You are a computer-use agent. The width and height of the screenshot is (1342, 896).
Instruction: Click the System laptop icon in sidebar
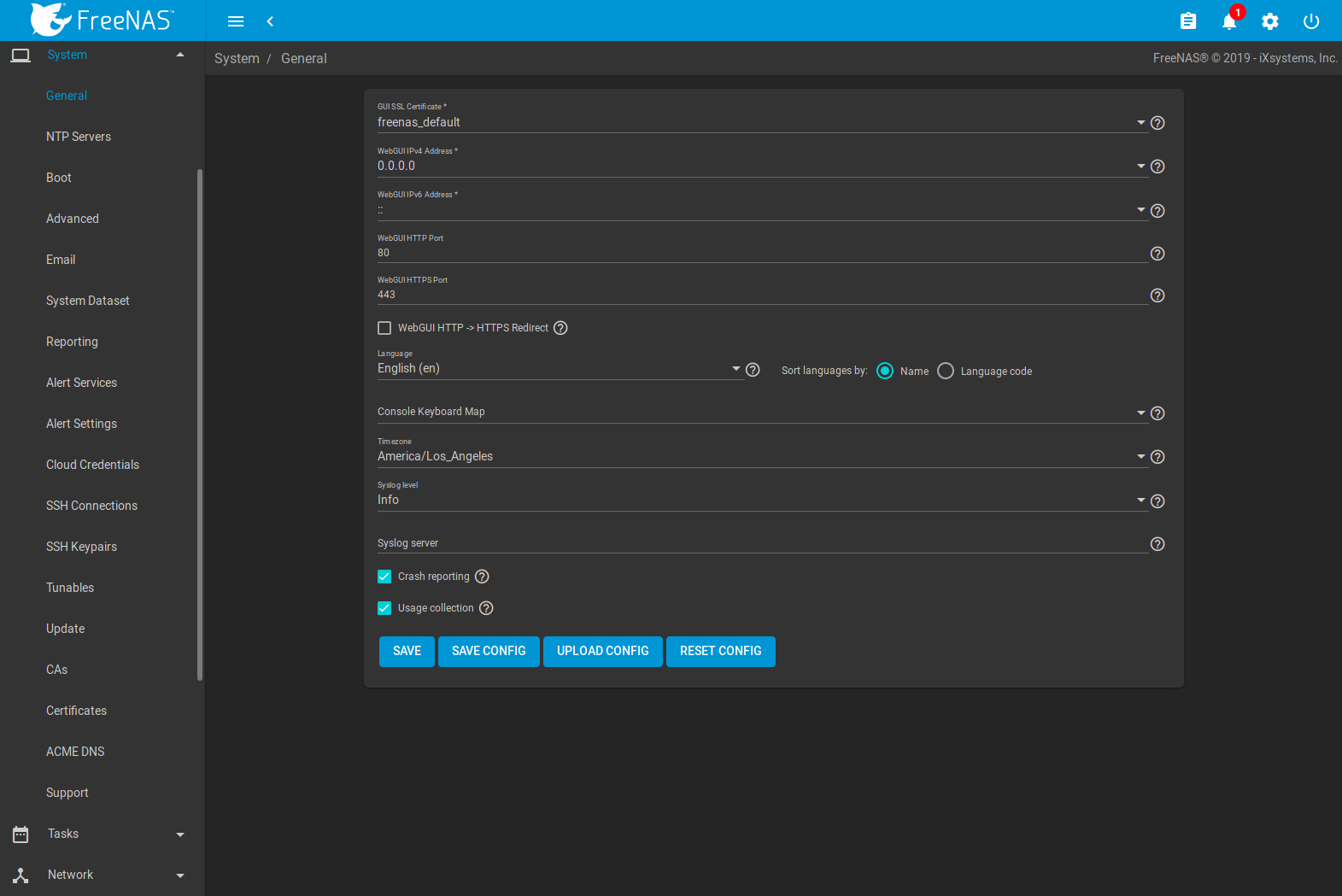point(21,56)
